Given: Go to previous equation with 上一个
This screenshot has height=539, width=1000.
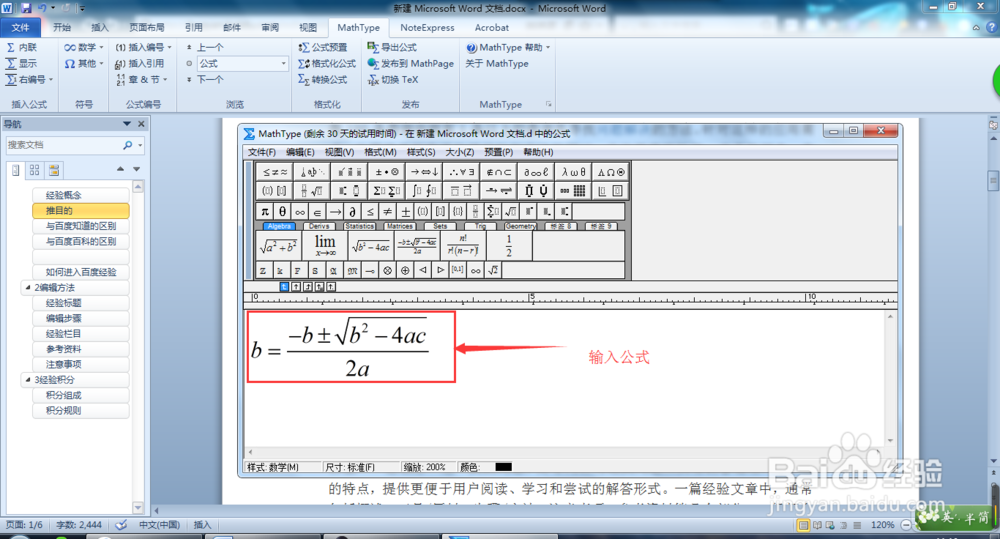Looking at the screenshot, I should pyautogui.click(x=204, y=47).
